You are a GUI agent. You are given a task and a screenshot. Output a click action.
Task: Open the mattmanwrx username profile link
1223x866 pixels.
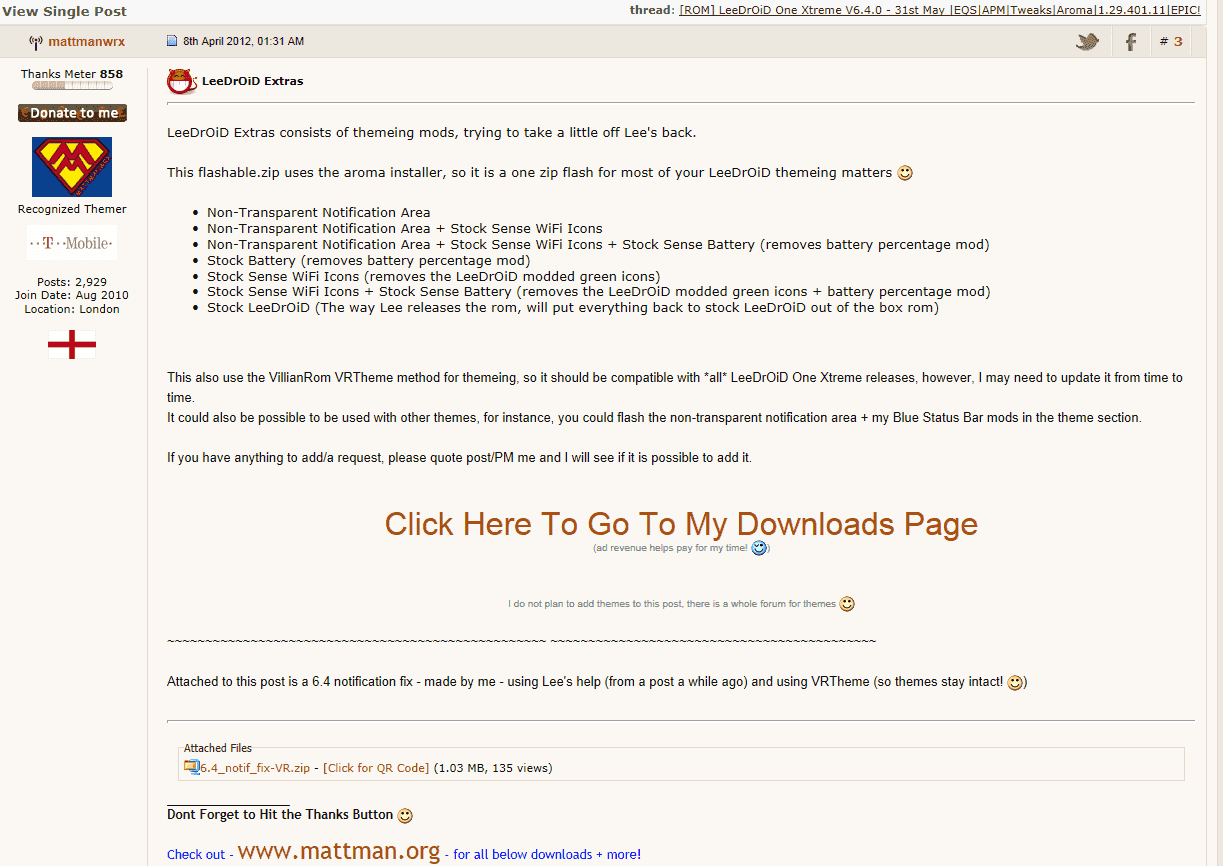click(86, 42)
